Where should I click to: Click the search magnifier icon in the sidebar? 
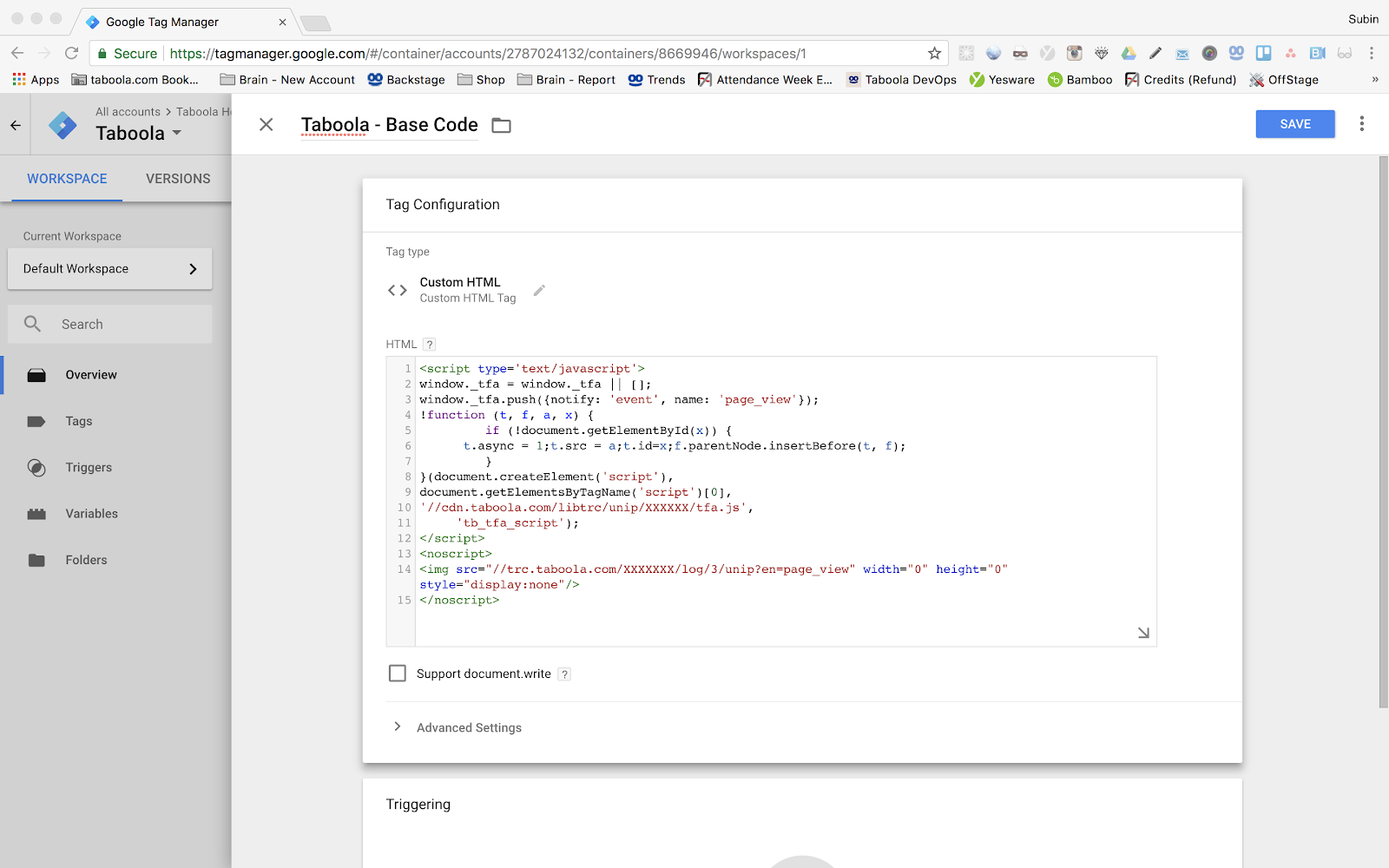click(x=32, y=324)
